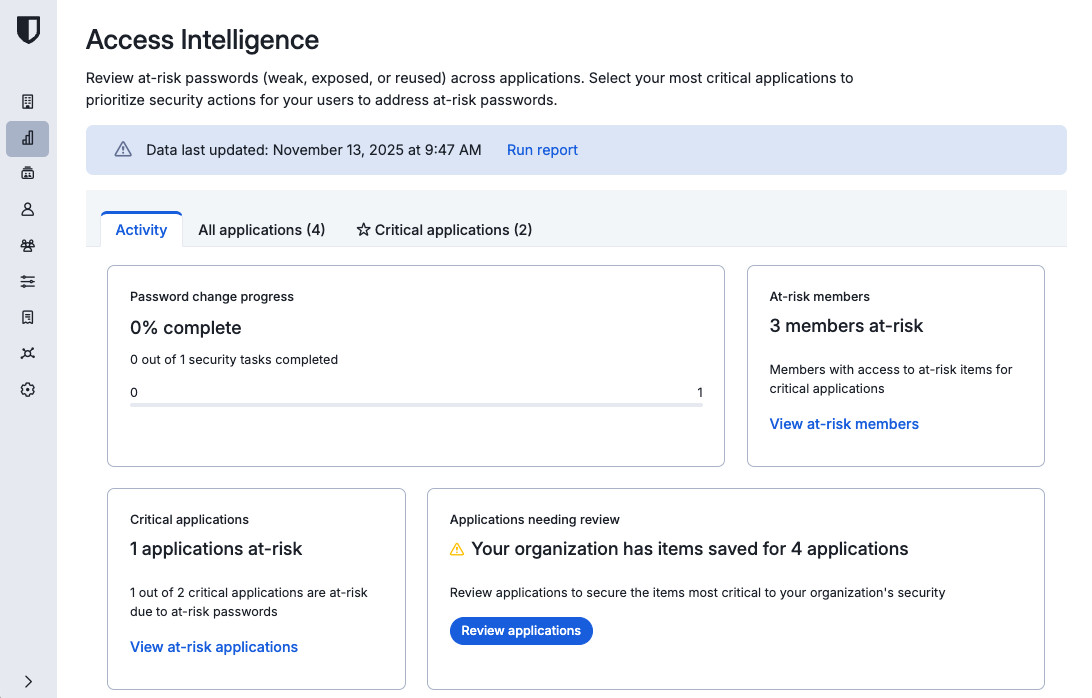Select the Activity tab

(141, 230)
